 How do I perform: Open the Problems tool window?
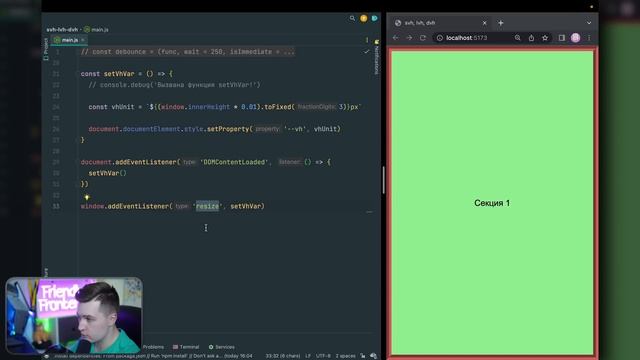coord(153,347)
